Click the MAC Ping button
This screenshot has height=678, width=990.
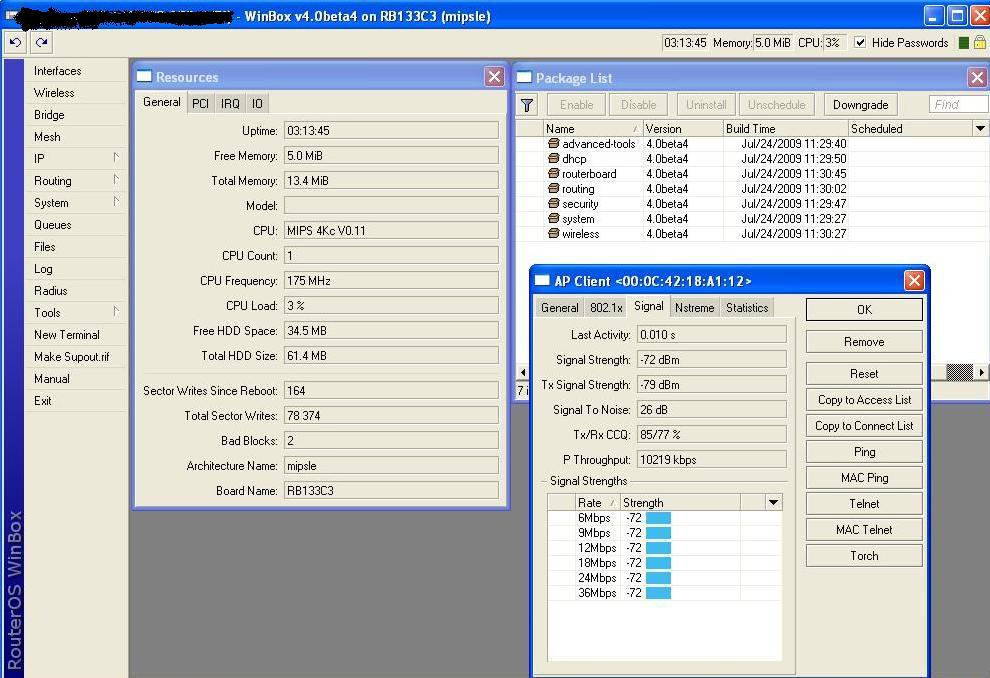coord(864,478)
